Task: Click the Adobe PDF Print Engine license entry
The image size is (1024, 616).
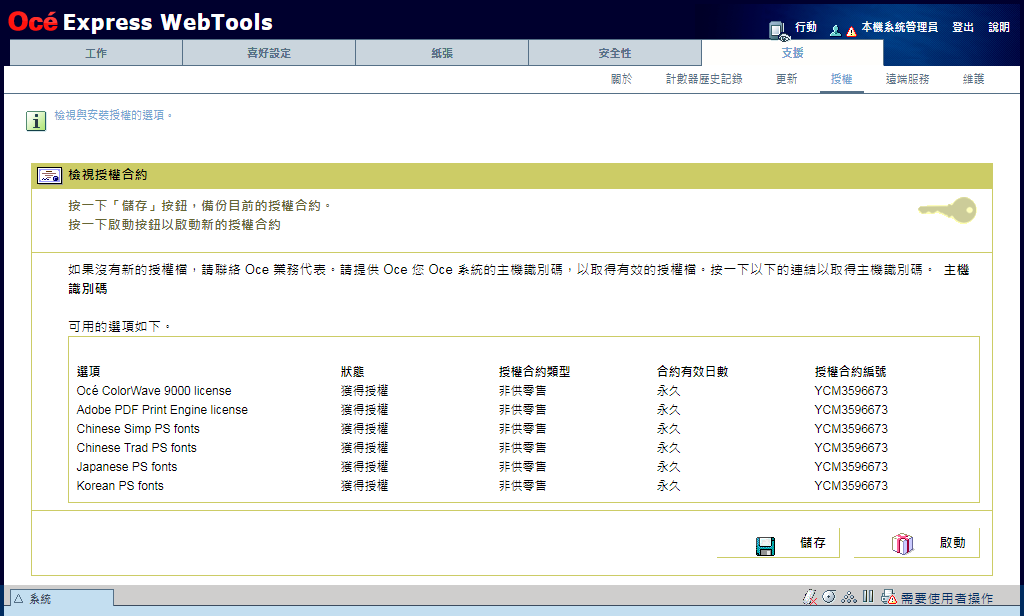Action: [162, 410]
